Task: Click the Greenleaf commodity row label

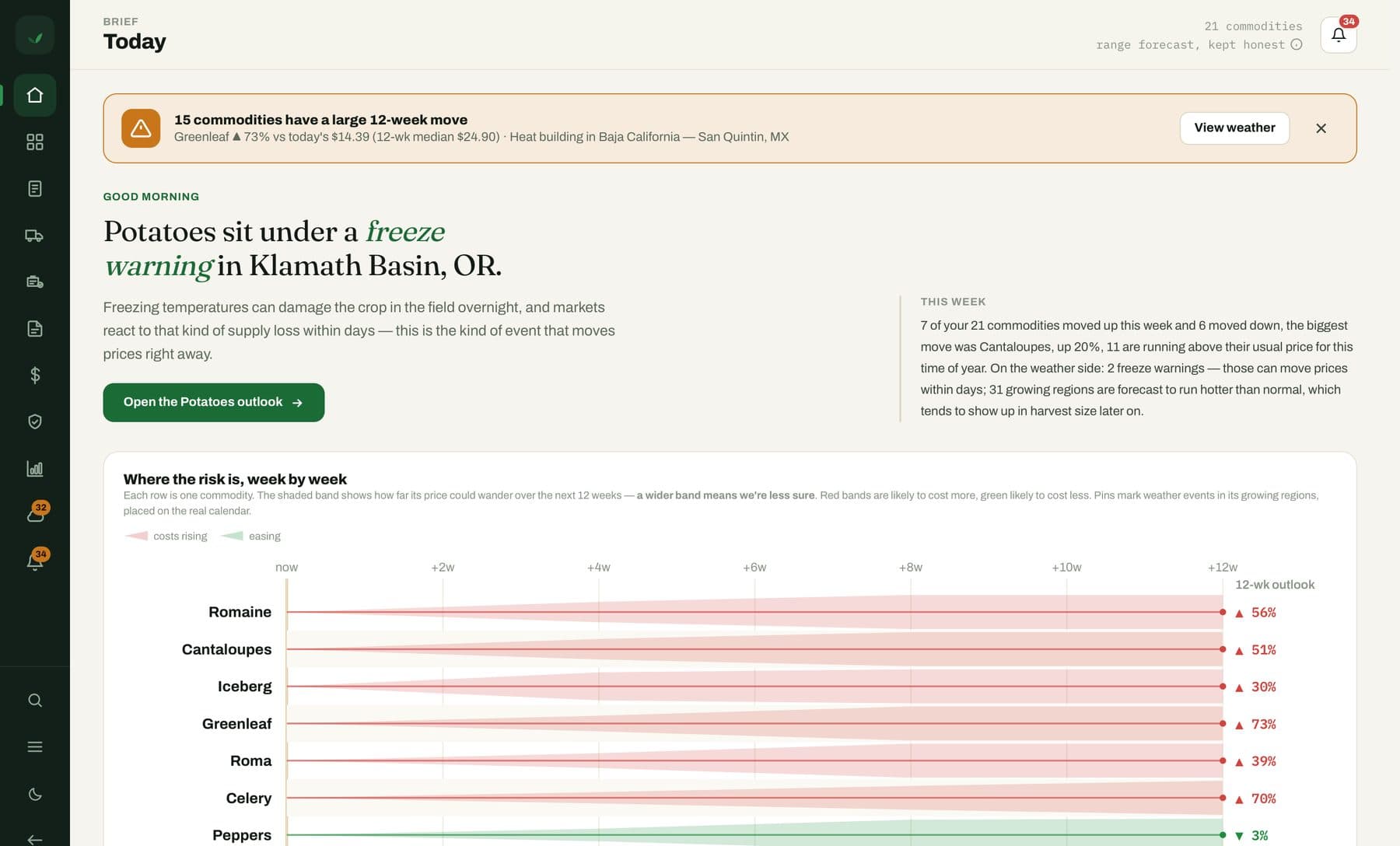Action: [237, 724]
